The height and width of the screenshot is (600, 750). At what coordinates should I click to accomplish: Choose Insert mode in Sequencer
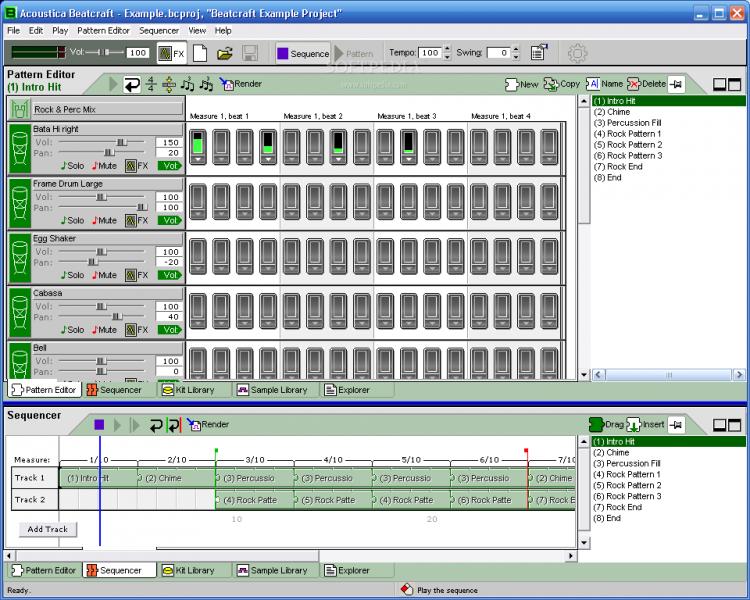[x=645, y=424]
